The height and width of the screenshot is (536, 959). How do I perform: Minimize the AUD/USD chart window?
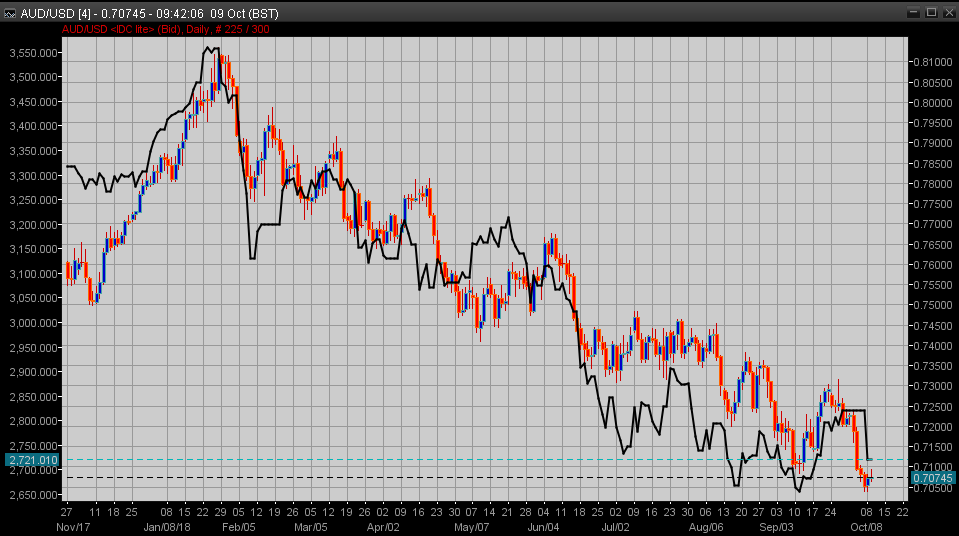pos(912,12)
